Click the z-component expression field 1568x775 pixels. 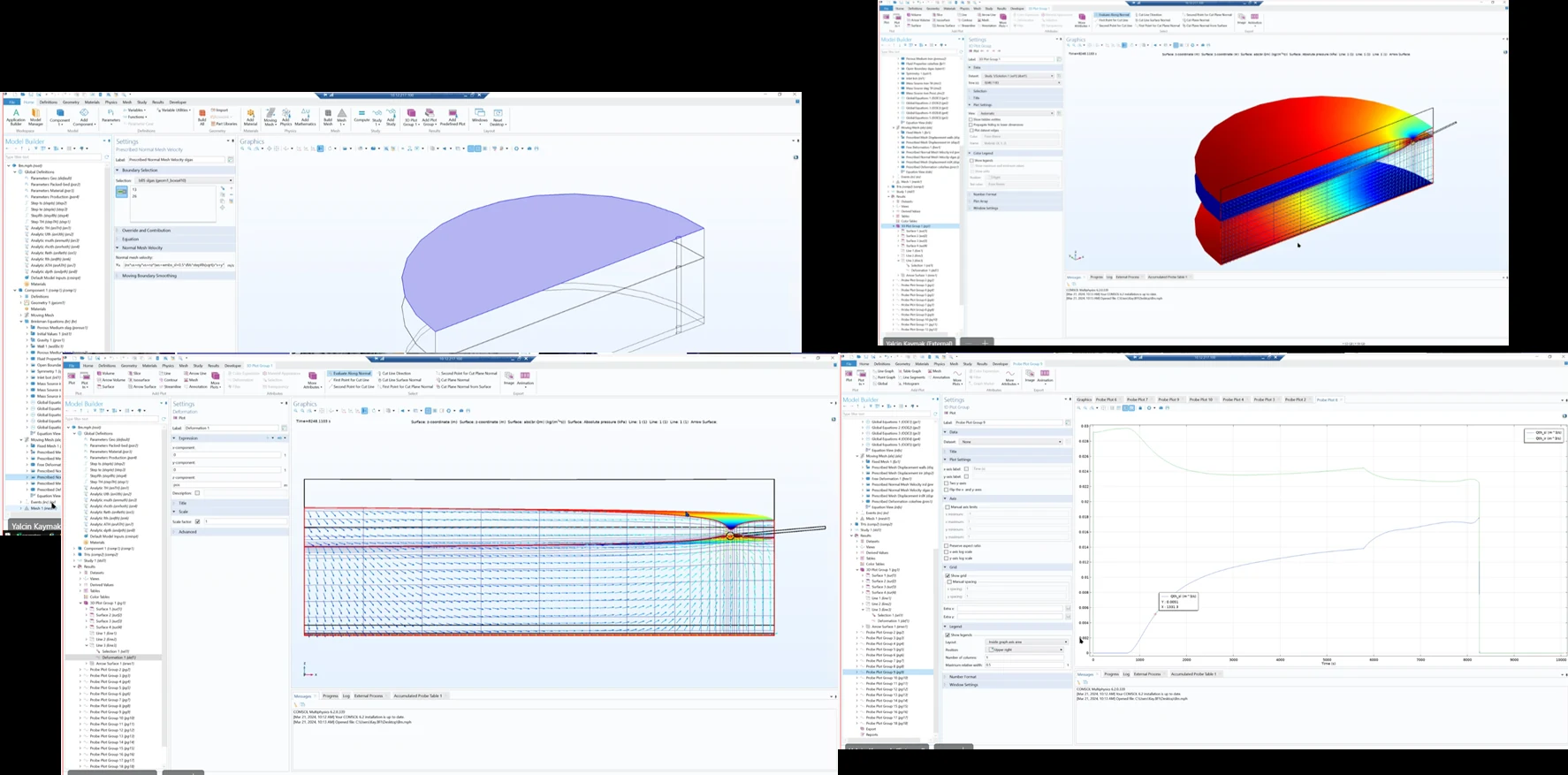point(228,484)
